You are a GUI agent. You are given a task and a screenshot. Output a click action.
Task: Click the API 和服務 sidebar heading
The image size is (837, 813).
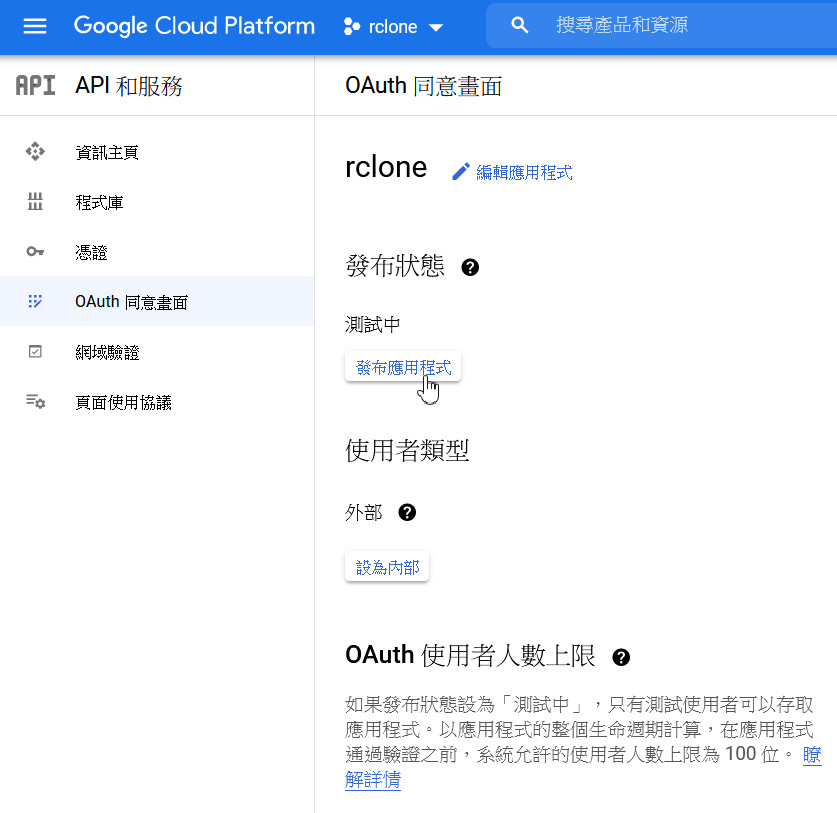[129, 86]
